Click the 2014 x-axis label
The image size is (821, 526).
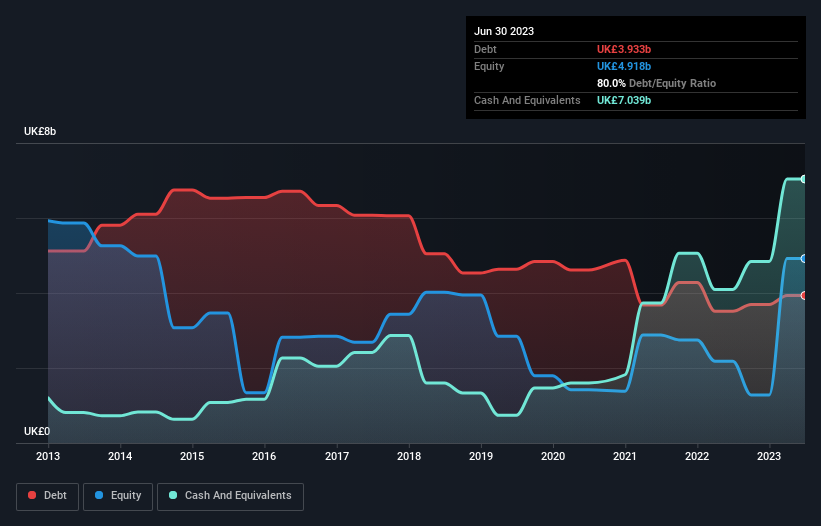(120, 456)
